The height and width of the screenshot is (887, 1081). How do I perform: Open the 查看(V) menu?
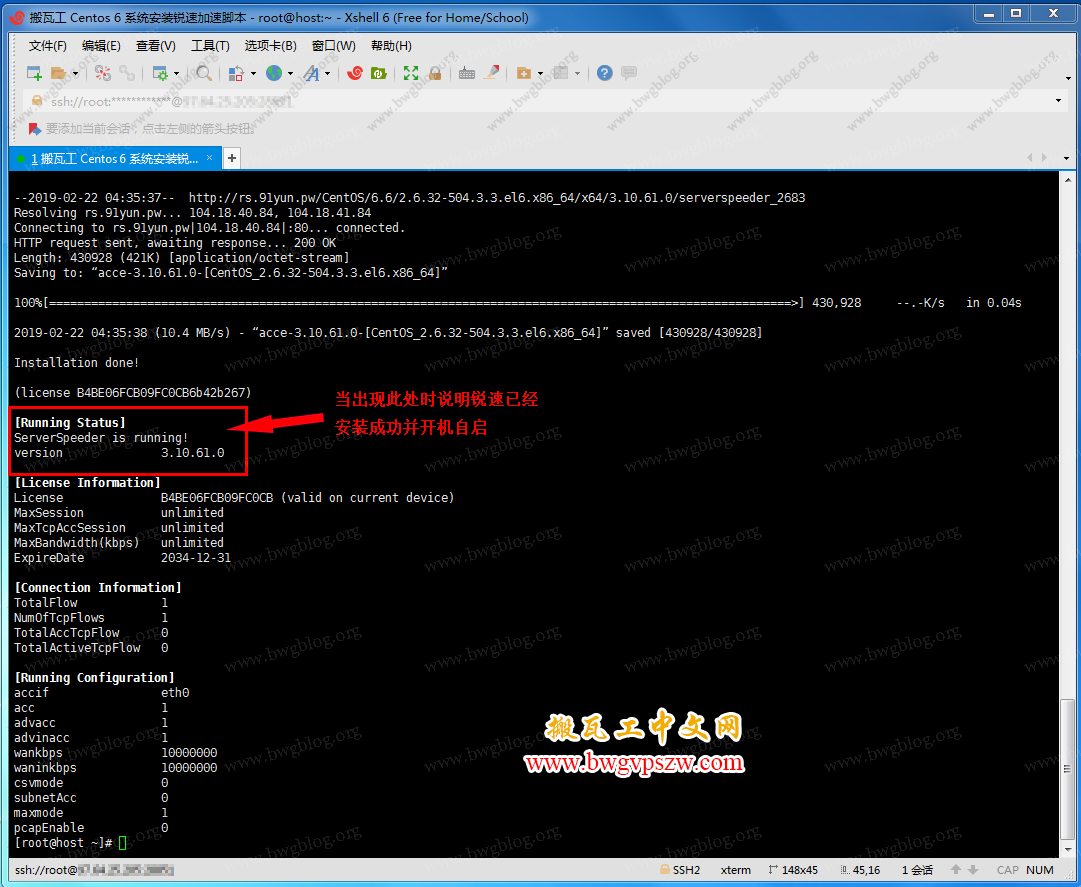(156, 45)
